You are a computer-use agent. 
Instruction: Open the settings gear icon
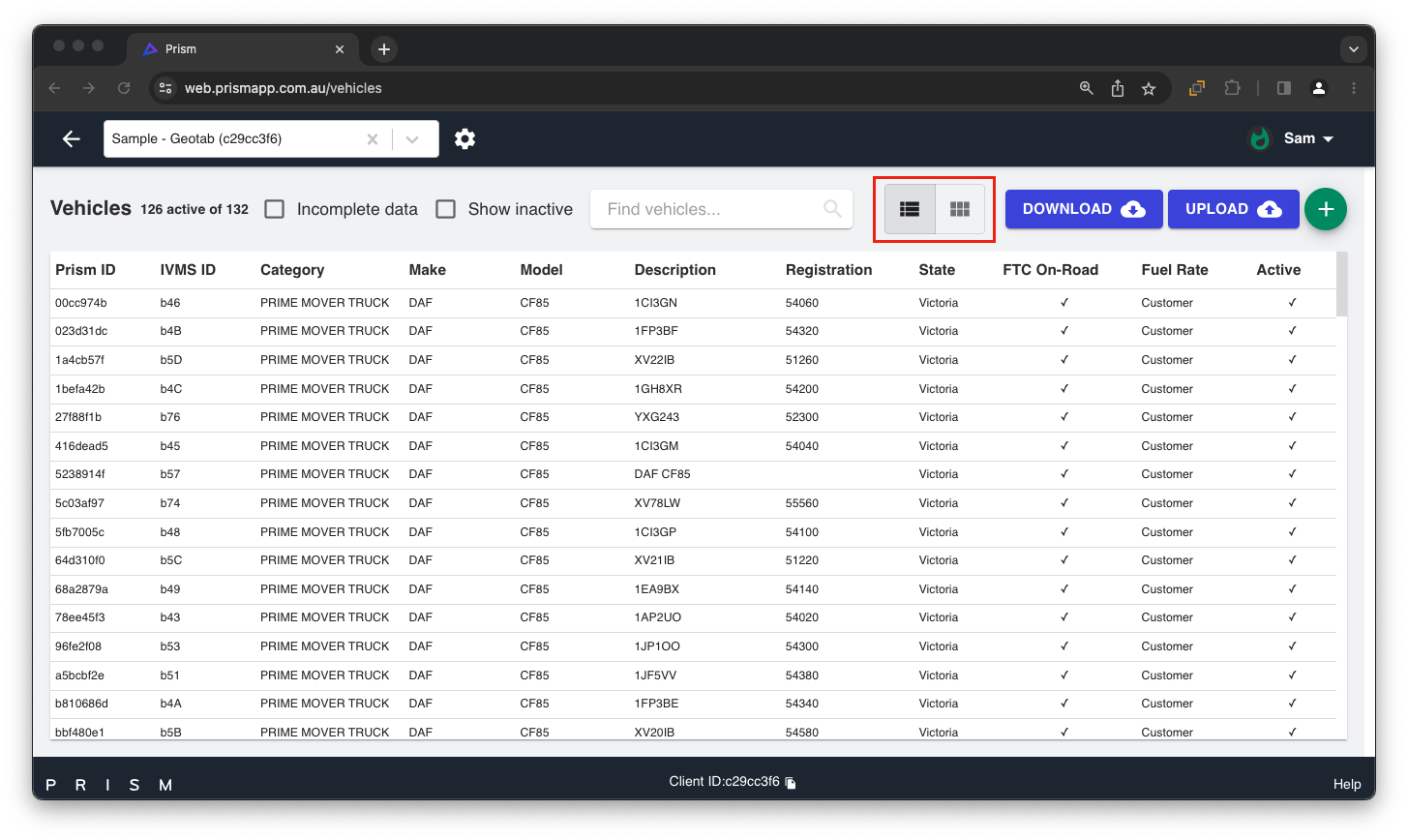tap(465, 139)
